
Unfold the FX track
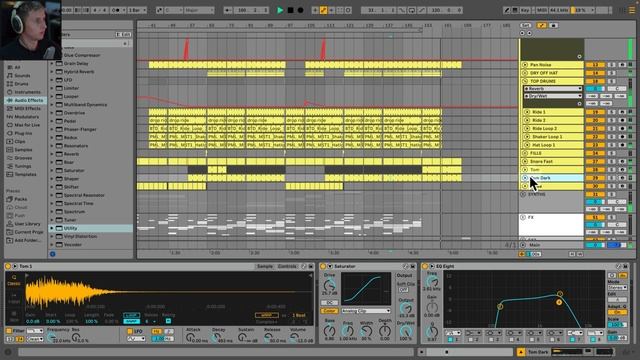click(523, 218)
